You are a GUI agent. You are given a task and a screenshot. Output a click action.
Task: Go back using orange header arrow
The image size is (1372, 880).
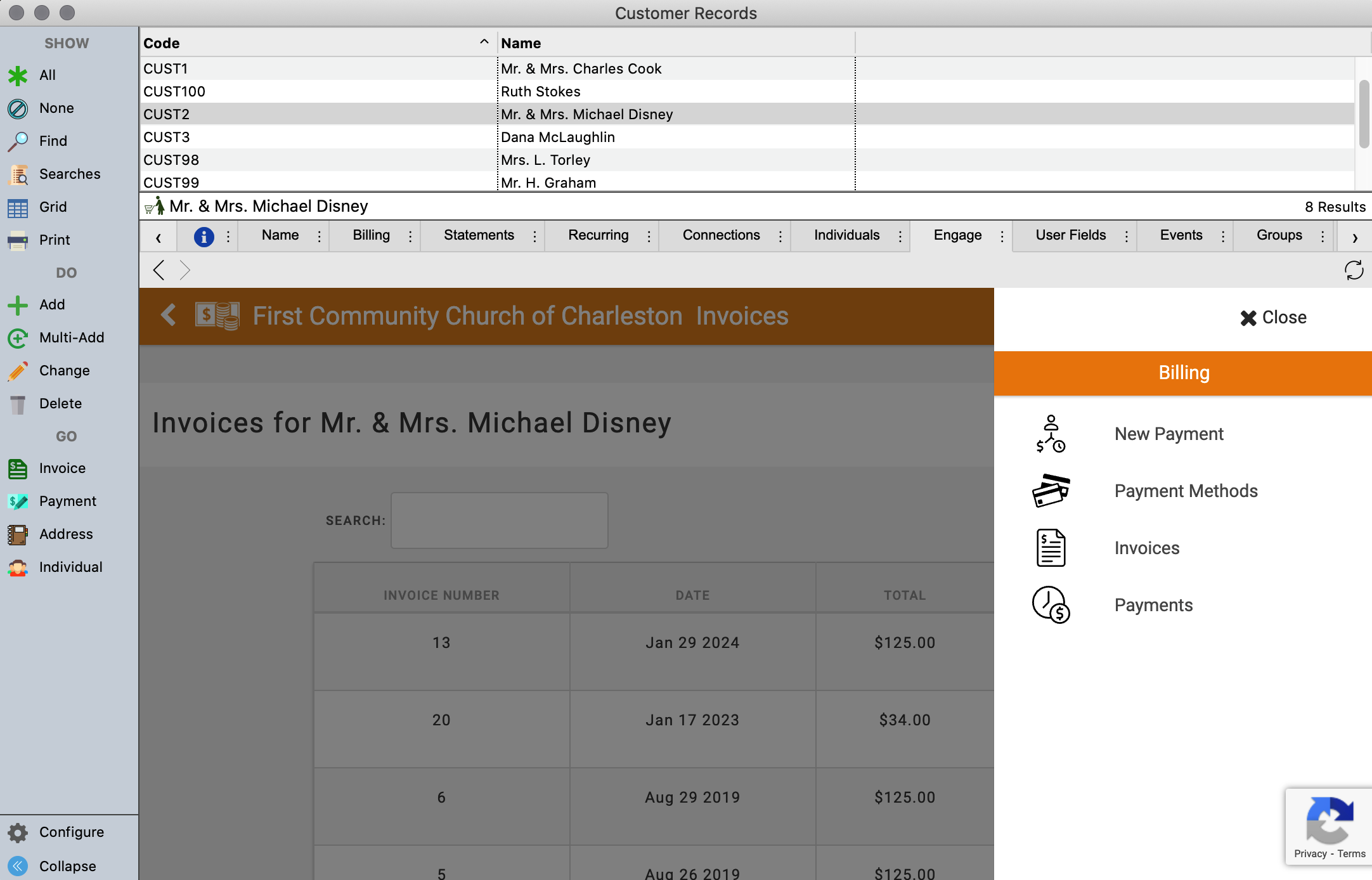click(x=169, y=315)
